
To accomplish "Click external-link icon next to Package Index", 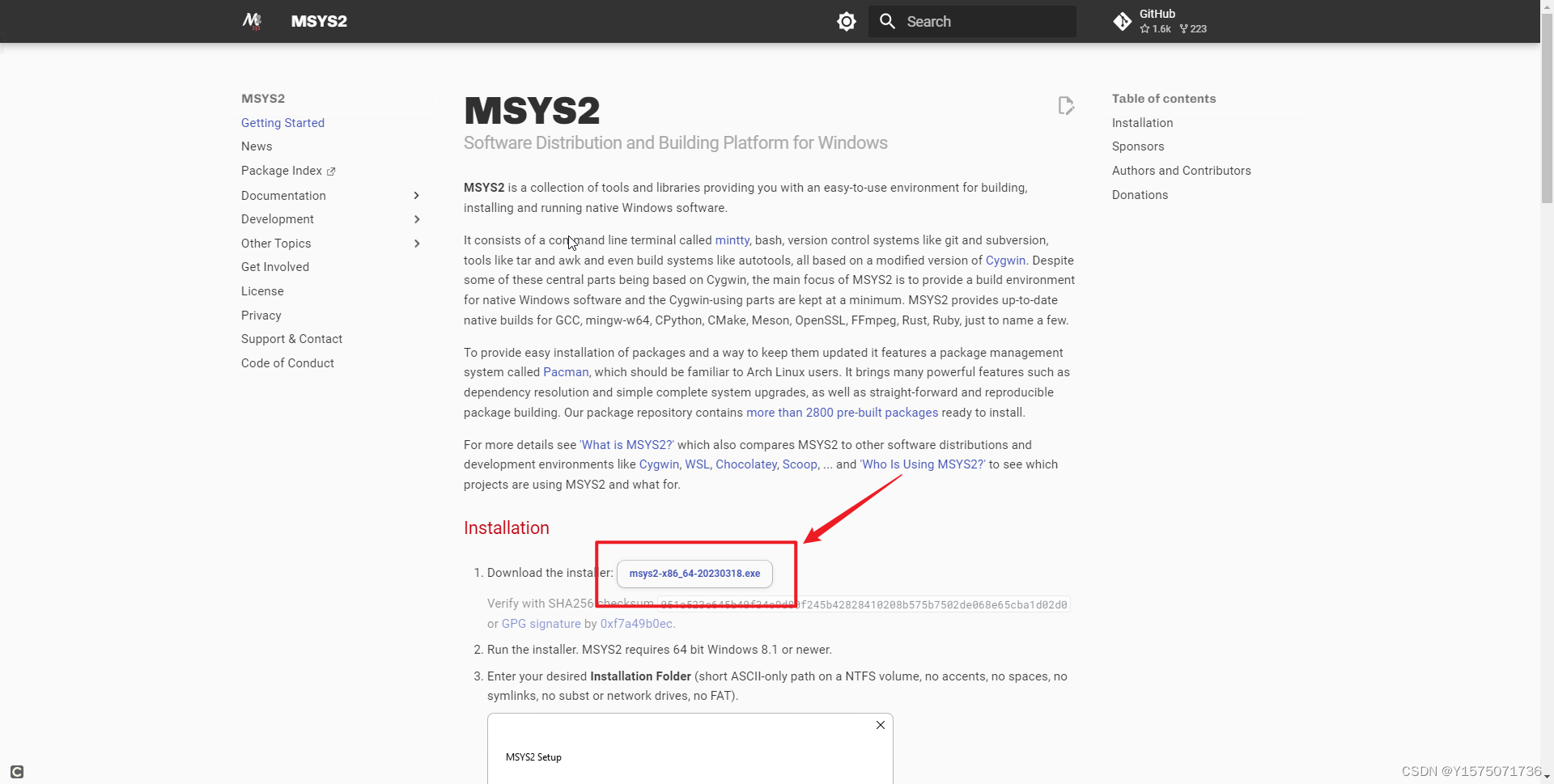I will tap(331, 172).
